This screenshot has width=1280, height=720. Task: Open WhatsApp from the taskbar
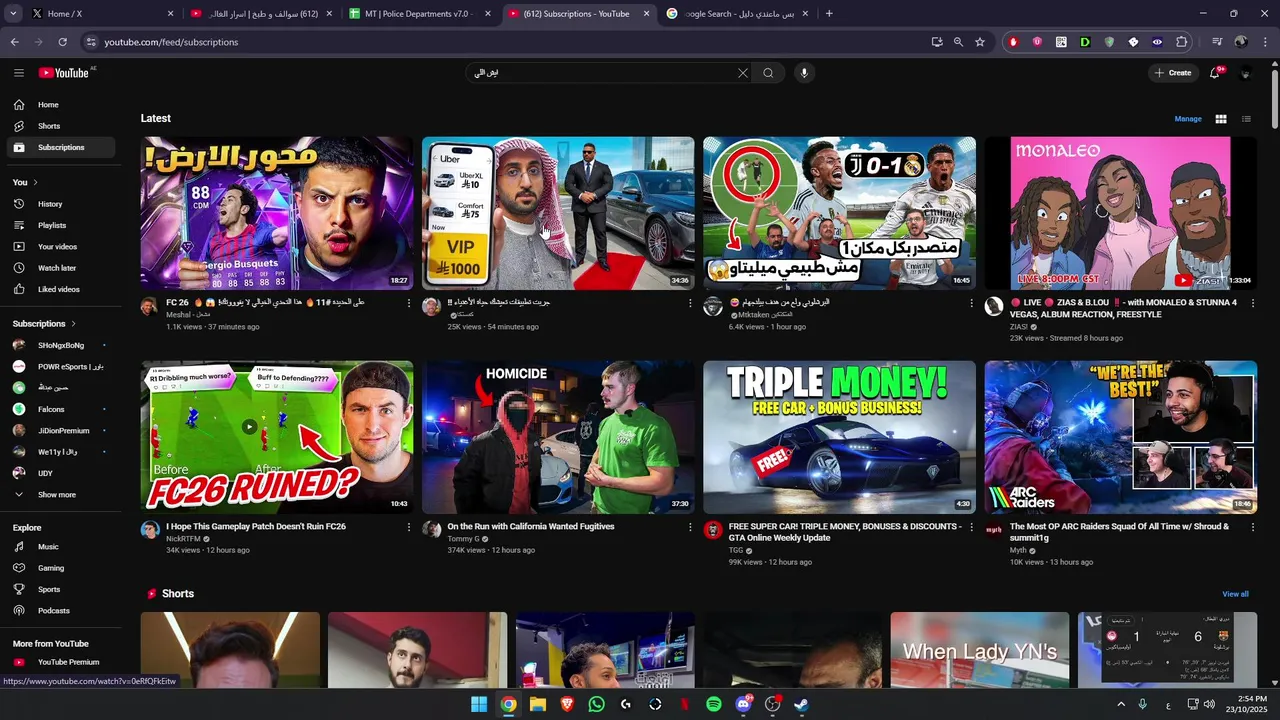[x=597, y=704]
